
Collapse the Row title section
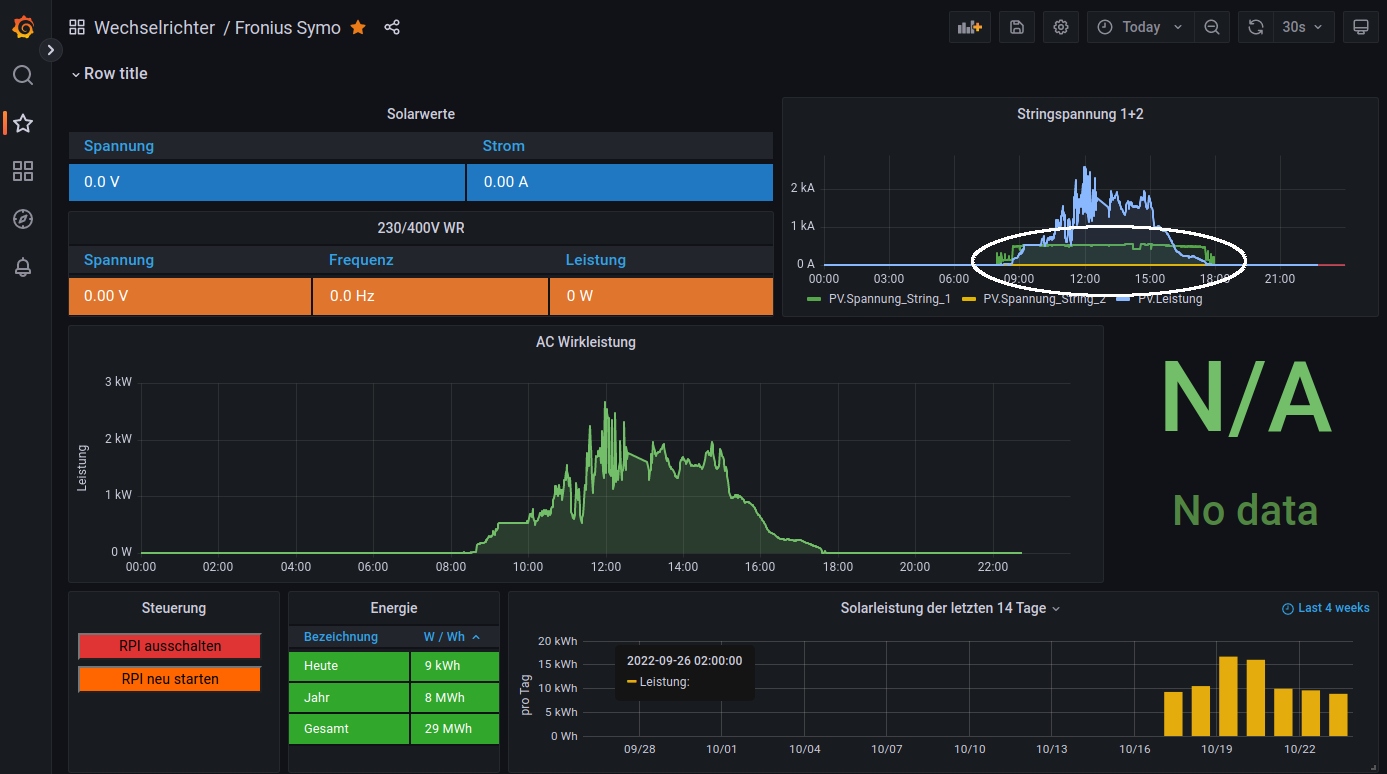[109, 73]
